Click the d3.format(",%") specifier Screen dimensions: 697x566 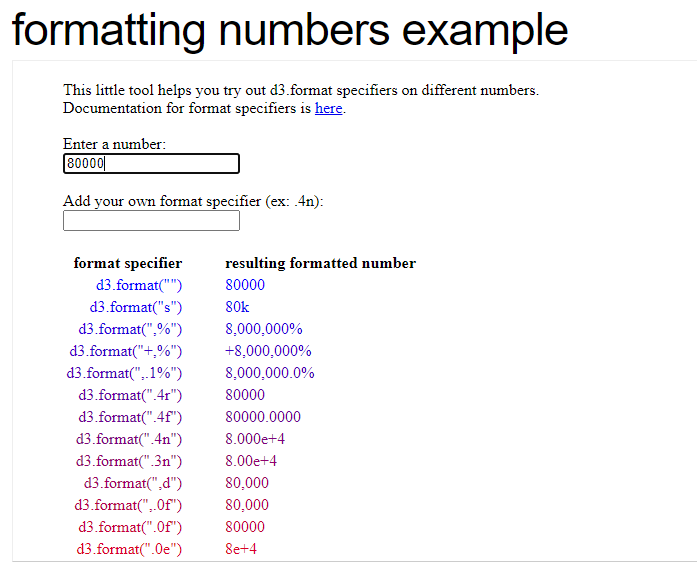130,329
